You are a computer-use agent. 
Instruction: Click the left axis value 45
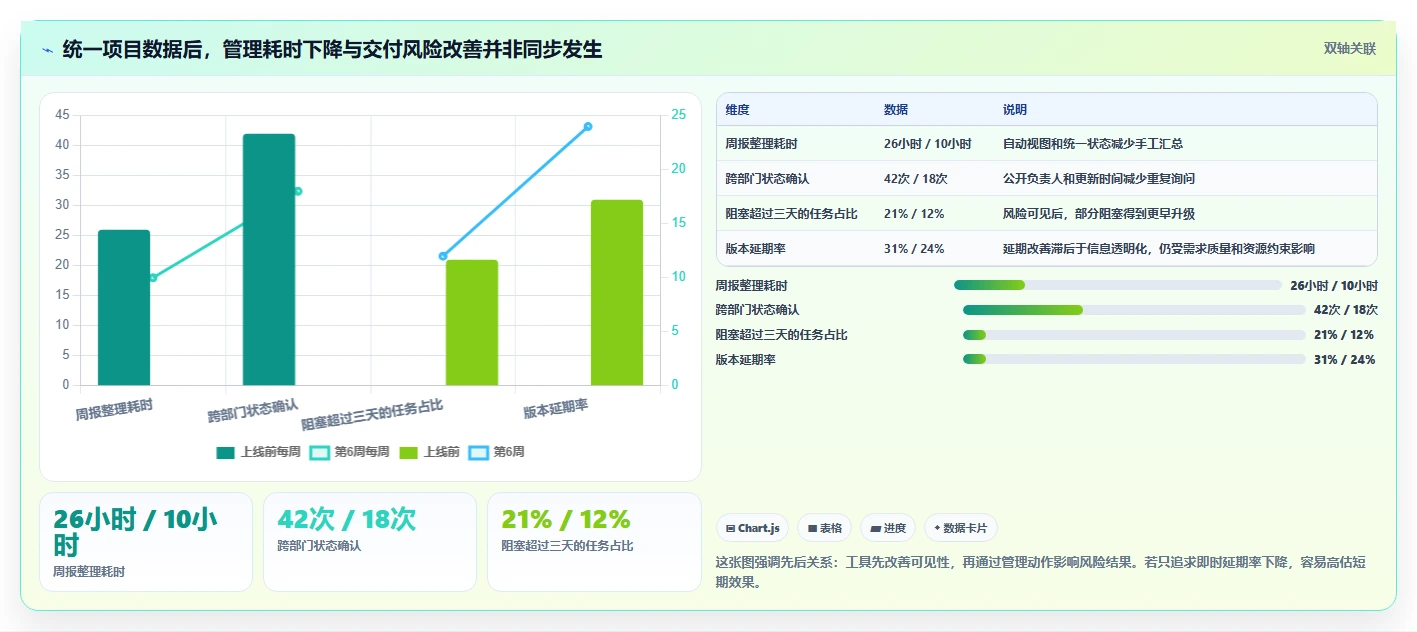pos(62,115)
